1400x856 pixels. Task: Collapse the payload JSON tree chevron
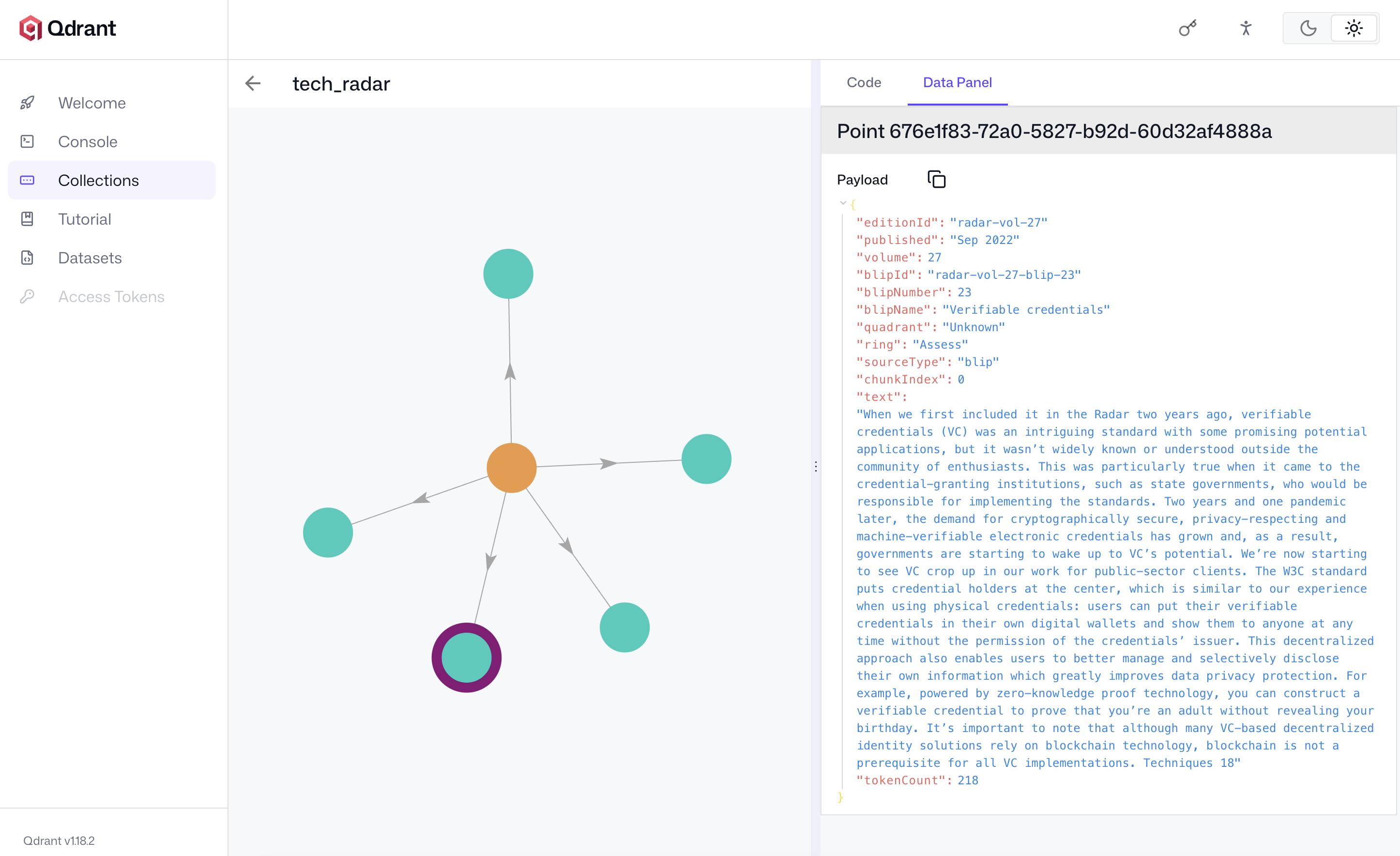tap(843, 203)
